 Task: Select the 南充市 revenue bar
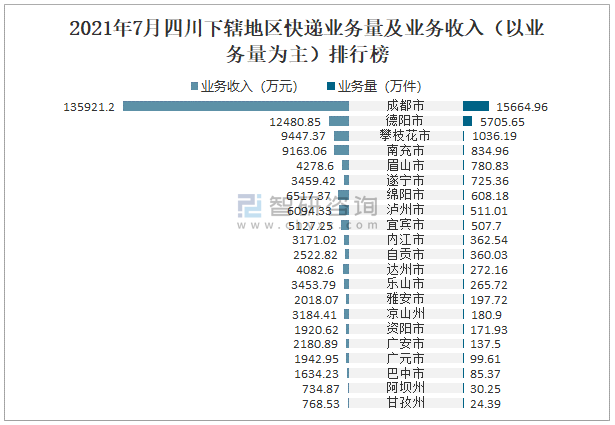[341, 151]
